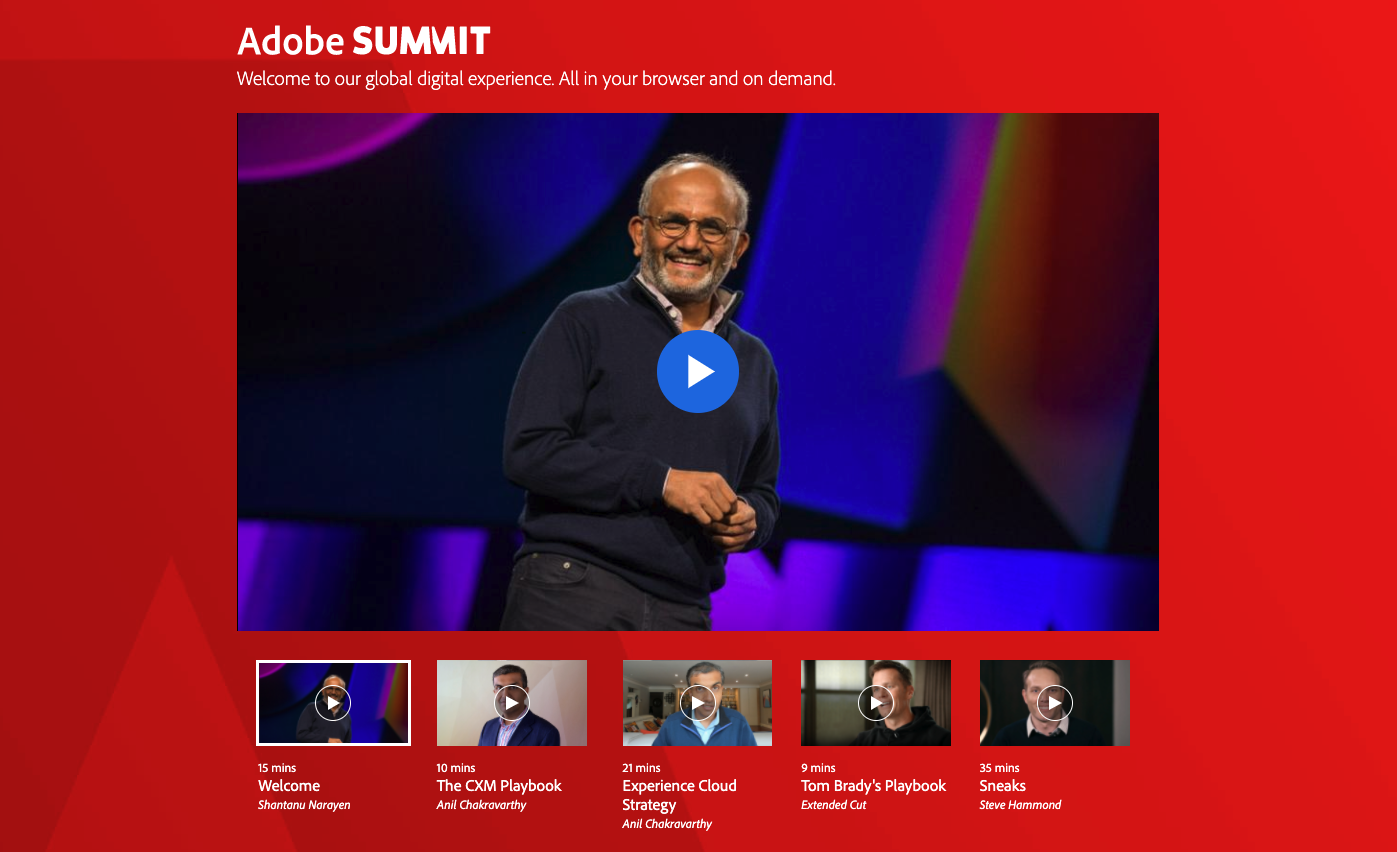The height and width of the screenshot is (852, 1397).
Task: Select Tom Brady's Playbook title
Action: pyautogui.click(x=873, y=786)
